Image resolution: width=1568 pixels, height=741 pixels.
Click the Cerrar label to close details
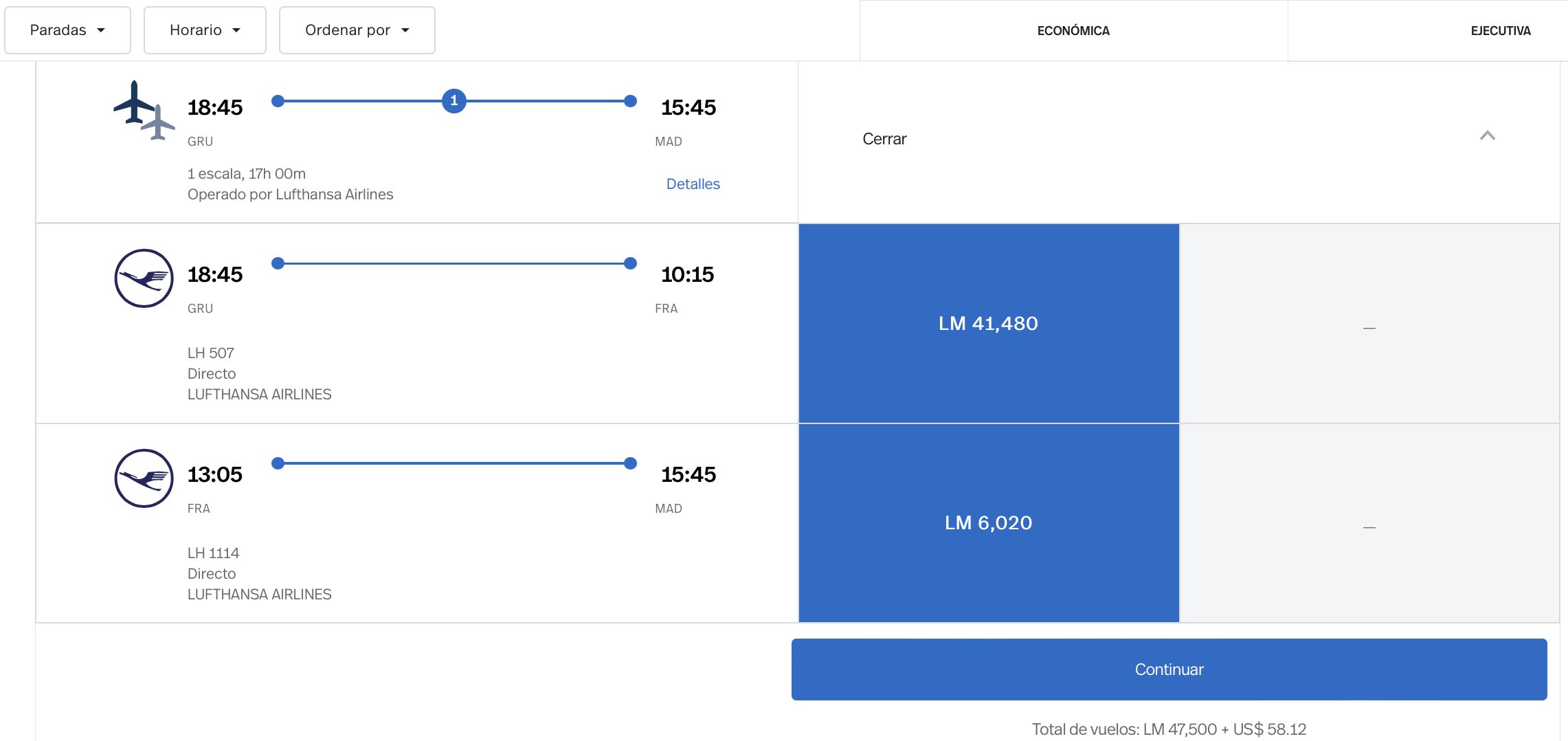tap(884, 139)
